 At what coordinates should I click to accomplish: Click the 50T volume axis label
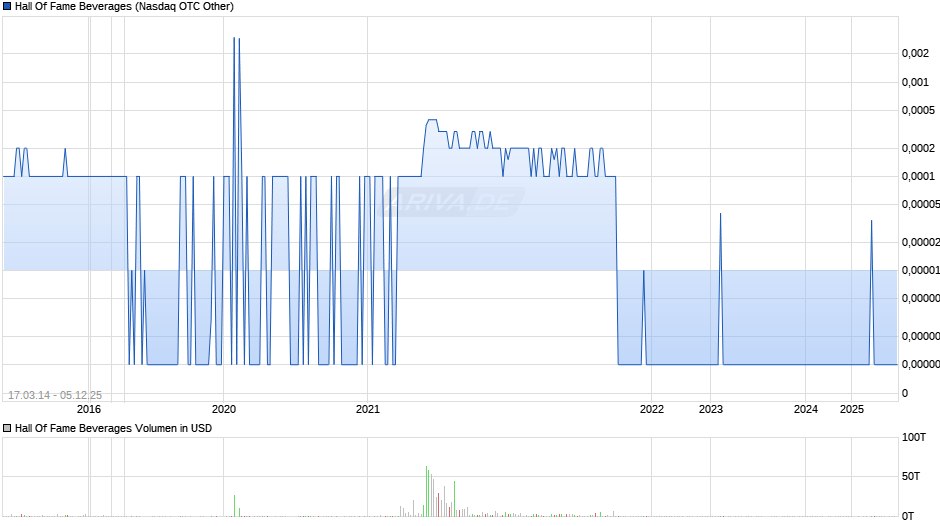[x=911, y=476]
